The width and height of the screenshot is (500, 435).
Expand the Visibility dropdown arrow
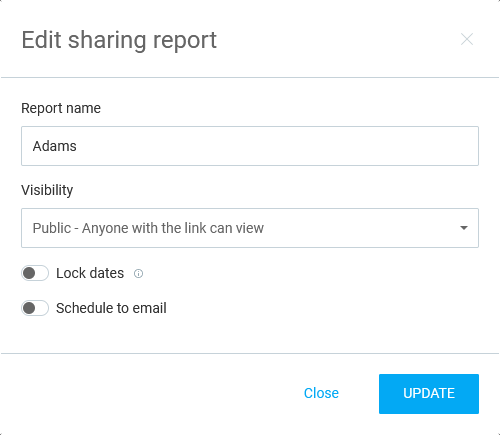click(464, 228)
